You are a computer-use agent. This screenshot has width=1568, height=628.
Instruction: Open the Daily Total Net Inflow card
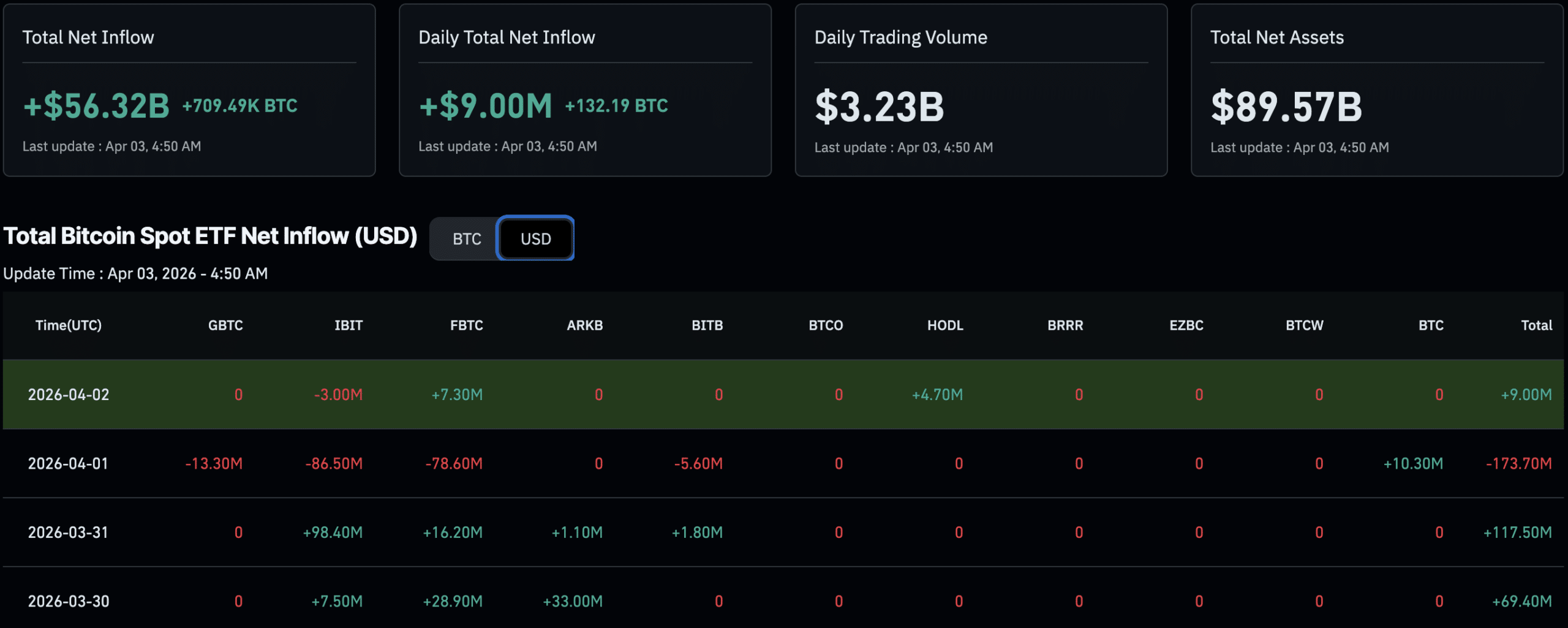coord(585,90)
